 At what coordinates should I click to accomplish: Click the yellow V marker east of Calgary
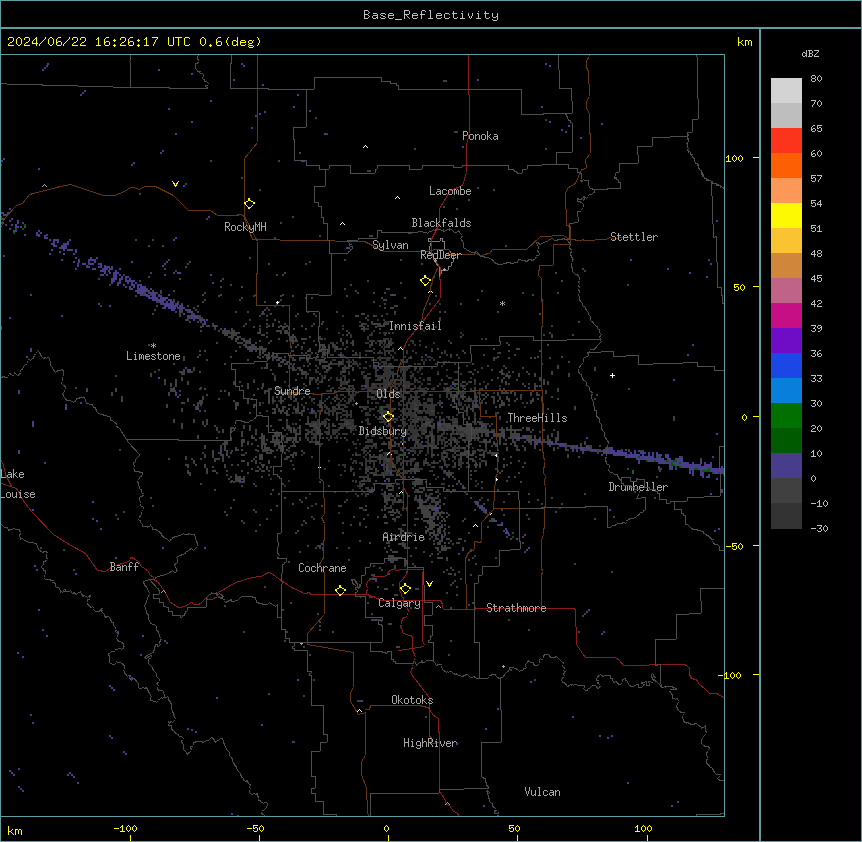click(x=429, y=584)
